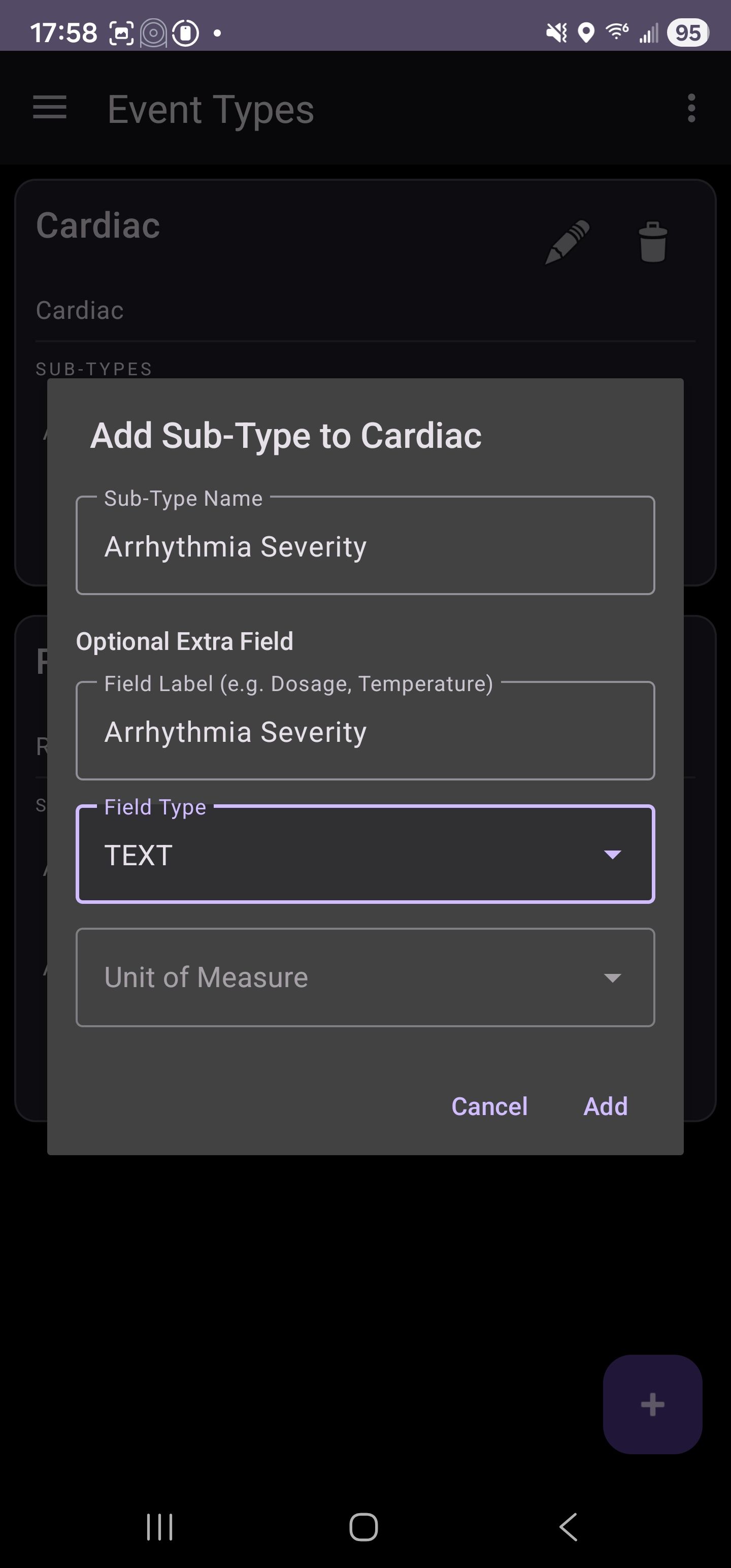Viewport: 731px width, 1568px height.
Task: Tap the trash delete icon for Cardiac
Action: 652,242
